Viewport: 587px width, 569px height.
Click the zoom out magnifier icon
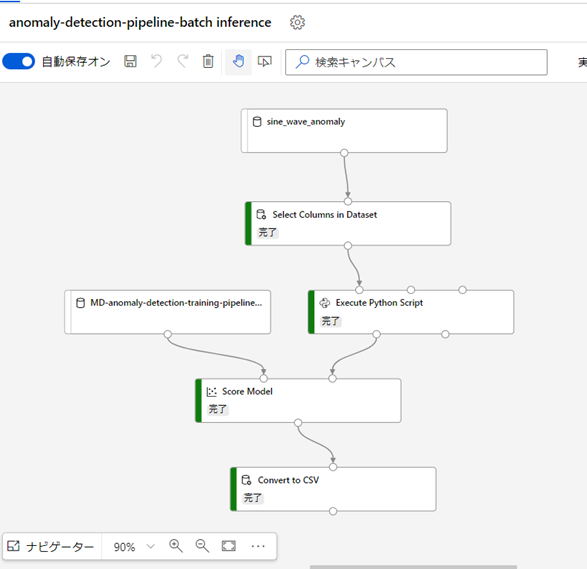coord(202,546)
